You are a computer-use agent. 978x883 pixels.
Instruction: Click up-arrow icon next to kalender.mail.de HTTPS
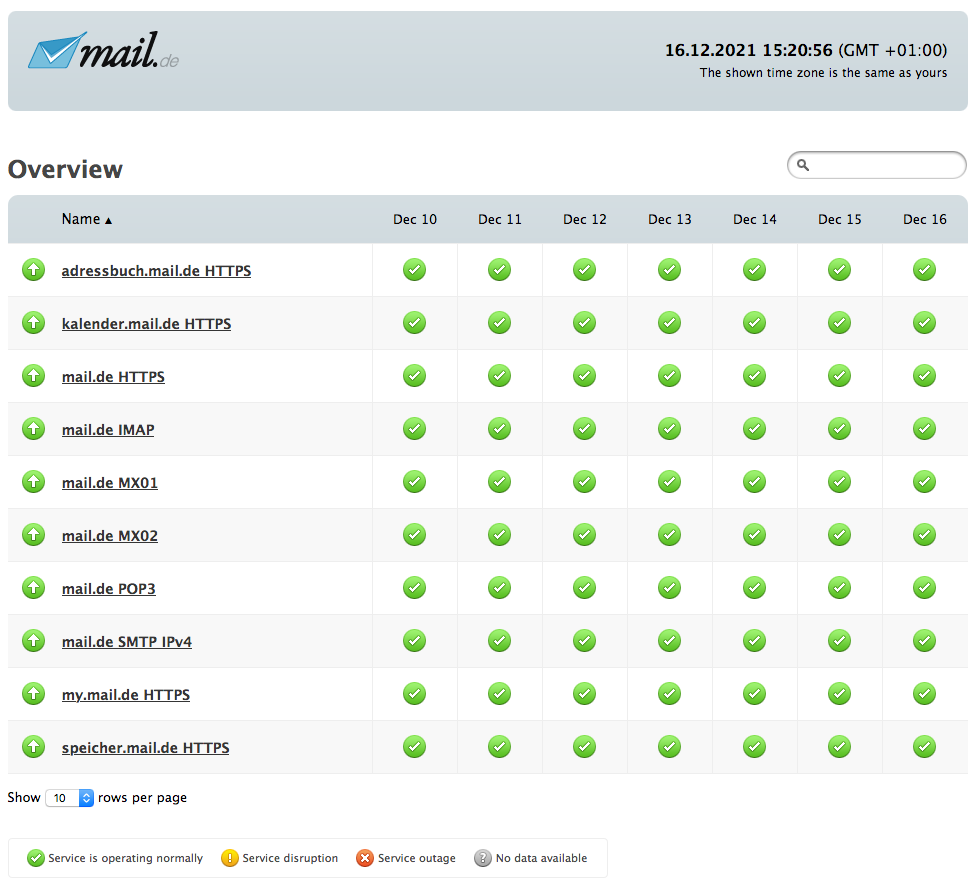[34, 323]
